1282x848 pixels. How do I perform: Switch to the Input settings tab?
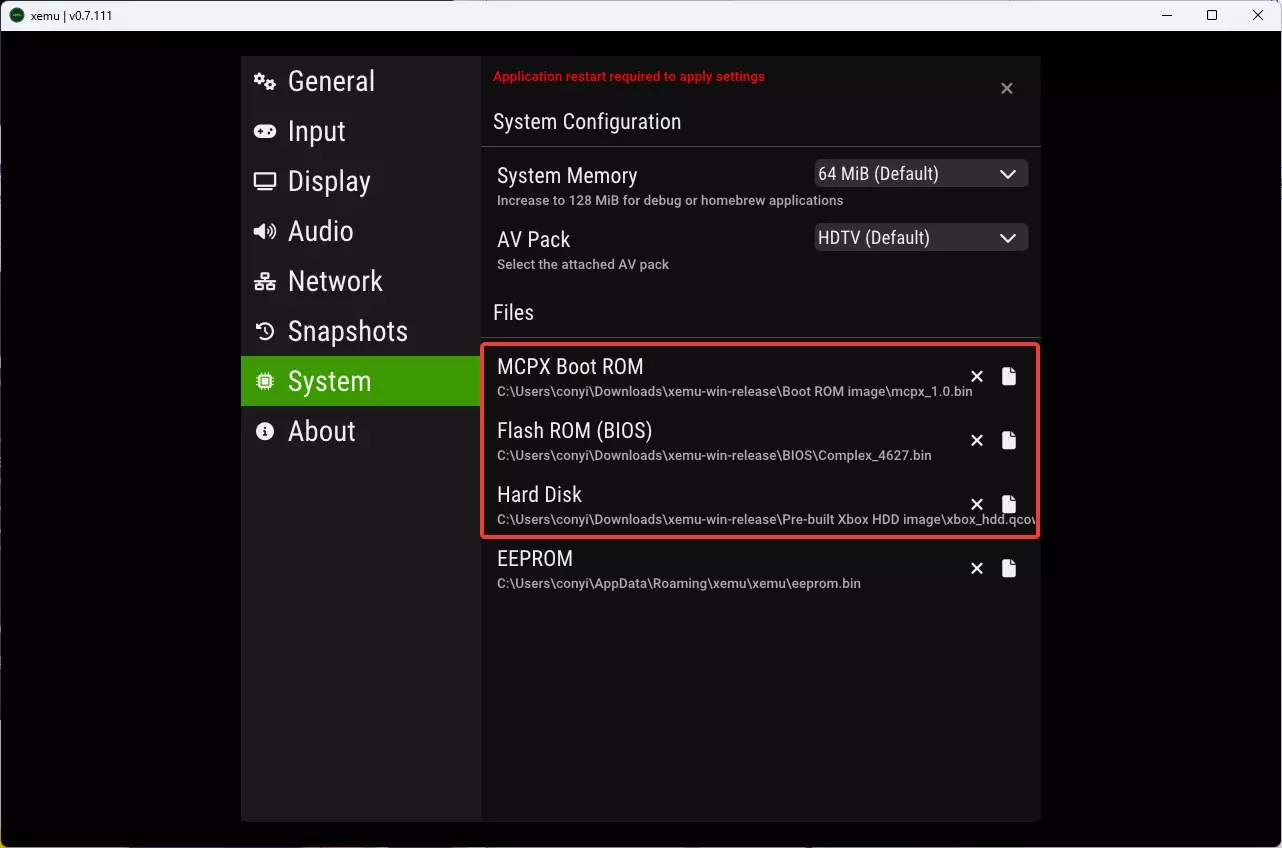361,131
